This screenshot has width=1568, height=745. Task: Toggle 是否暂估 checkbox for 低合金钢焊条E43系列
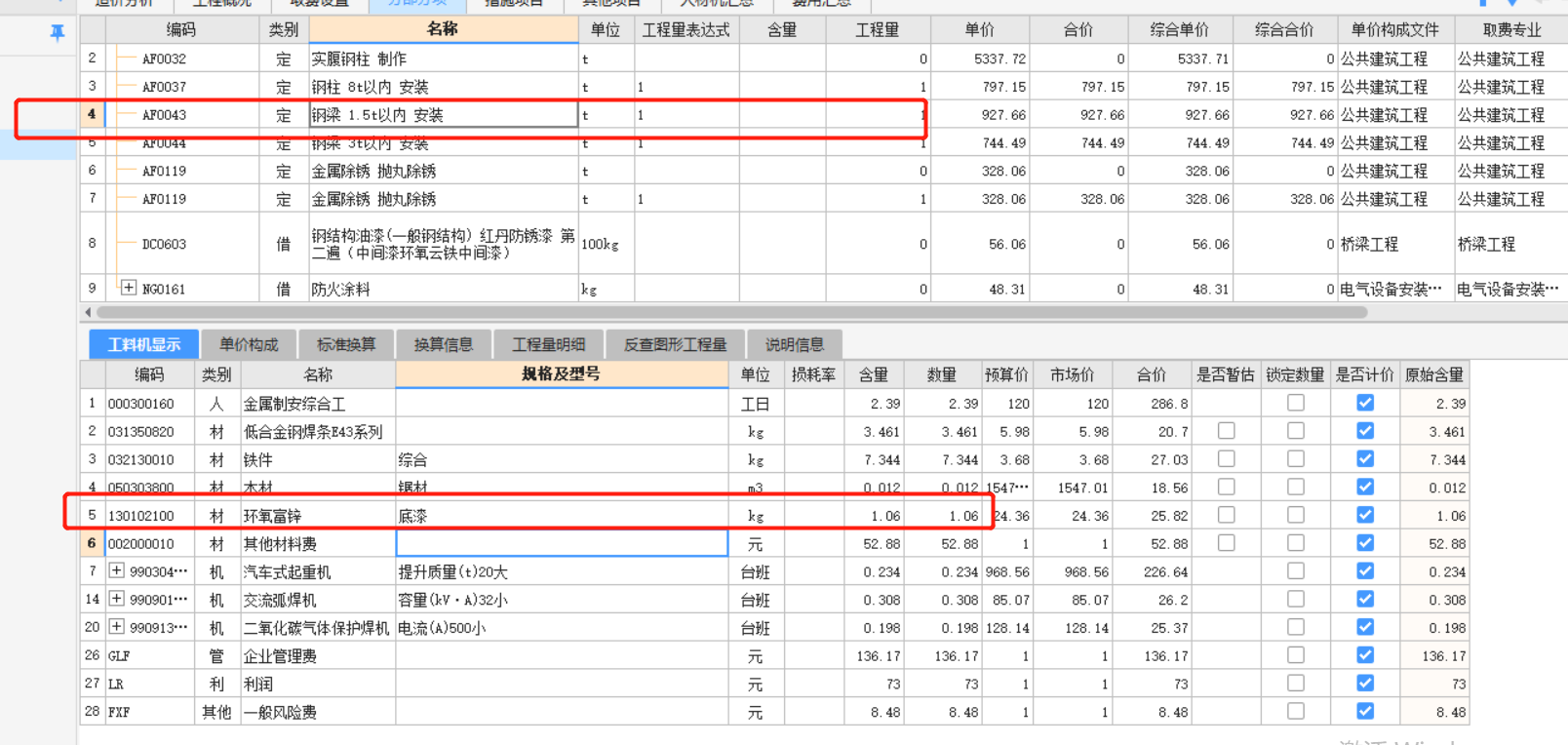tap(1227, 431)
